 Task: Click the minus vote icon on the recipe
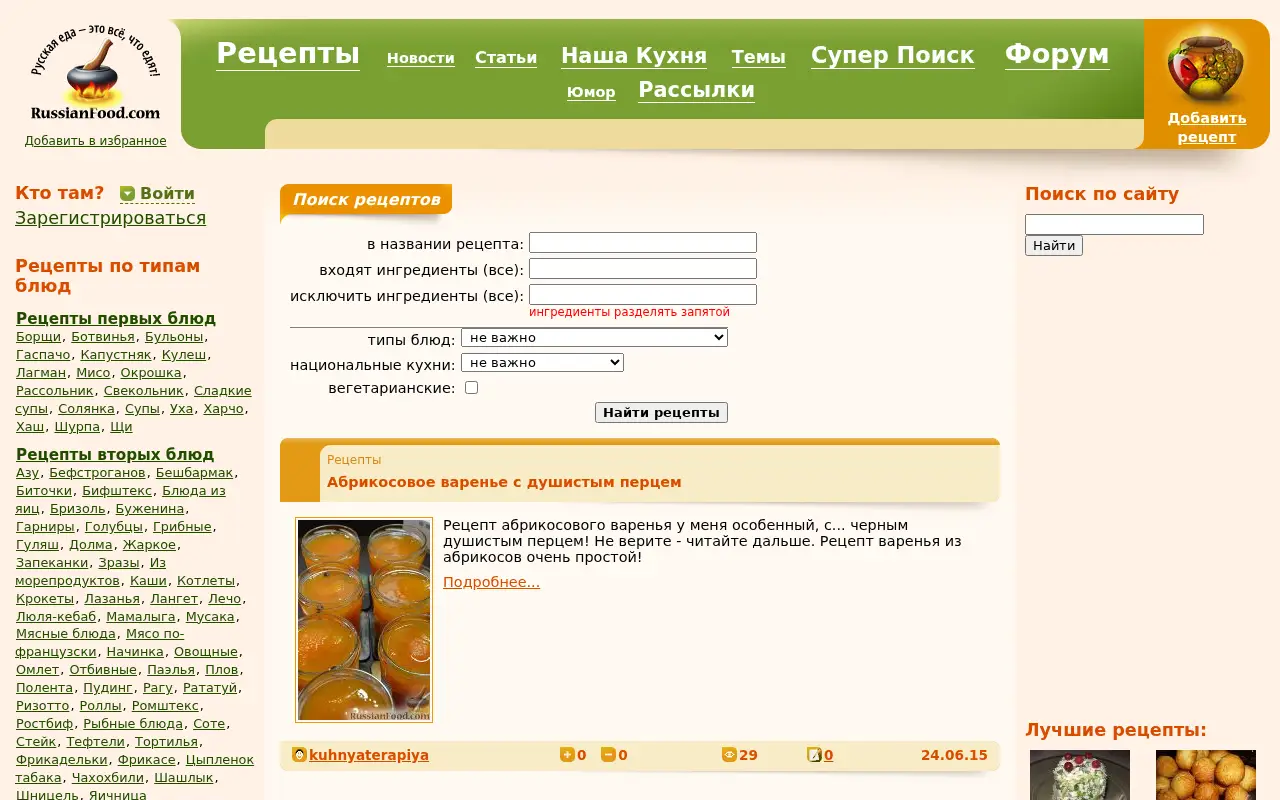pyautogui.click(x=608, y=755)
